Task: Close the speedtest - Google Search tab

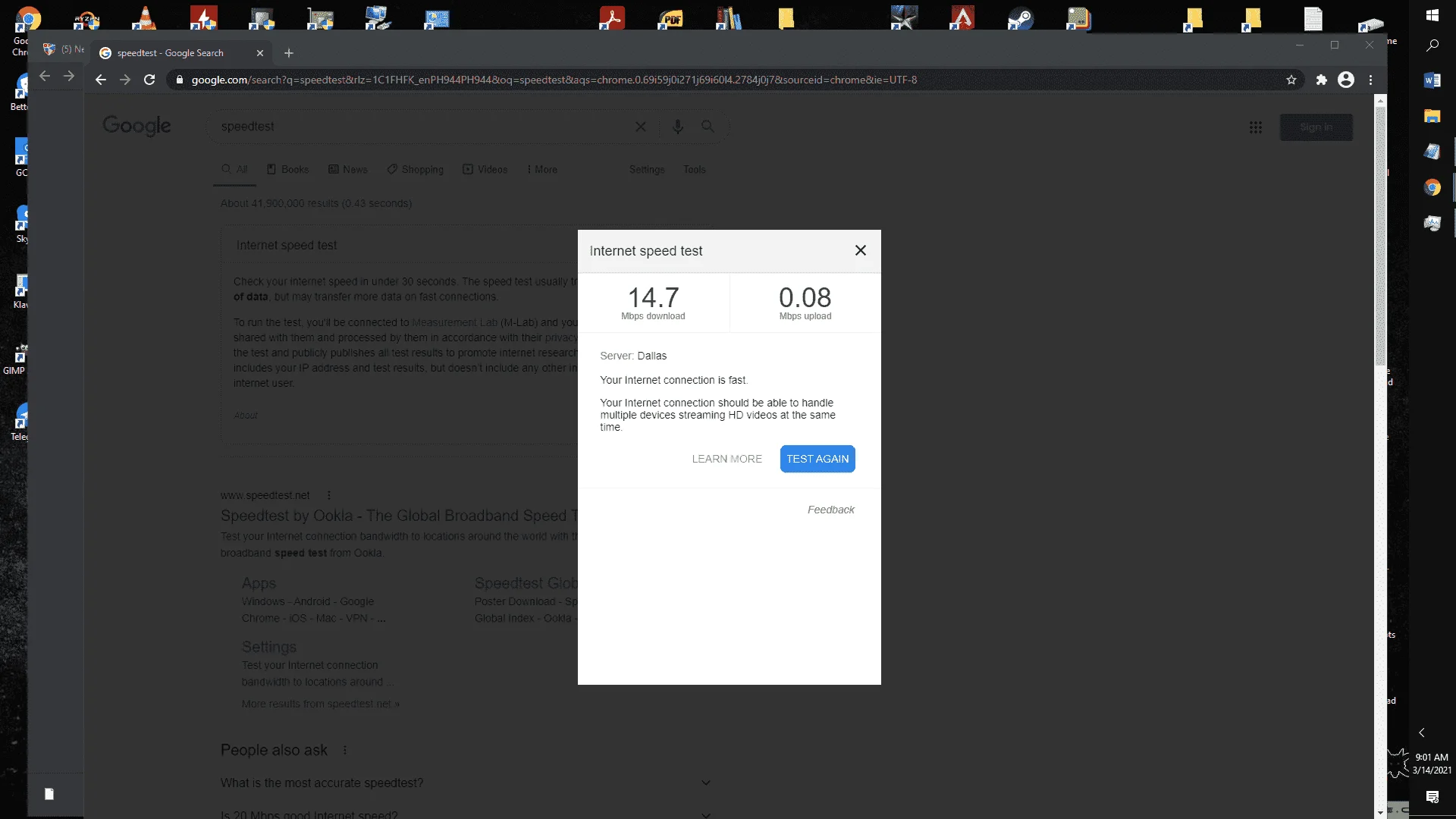Action: coord(260,53)
